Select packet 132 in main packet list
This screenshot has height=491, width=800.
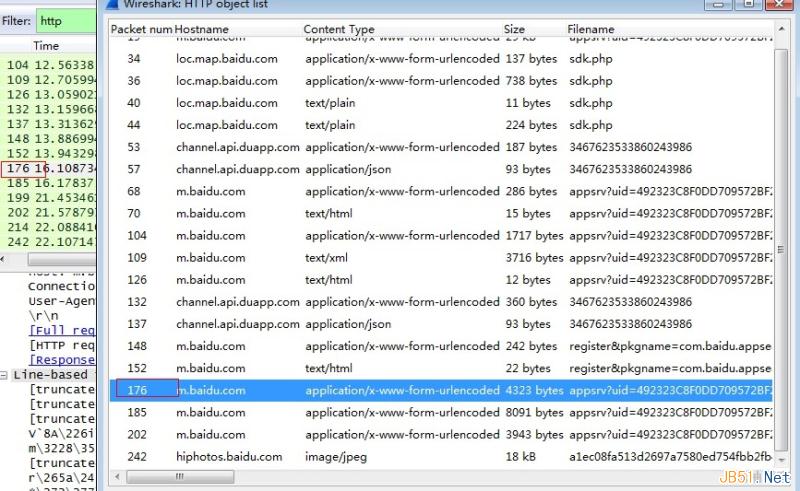tap(48, 109)
